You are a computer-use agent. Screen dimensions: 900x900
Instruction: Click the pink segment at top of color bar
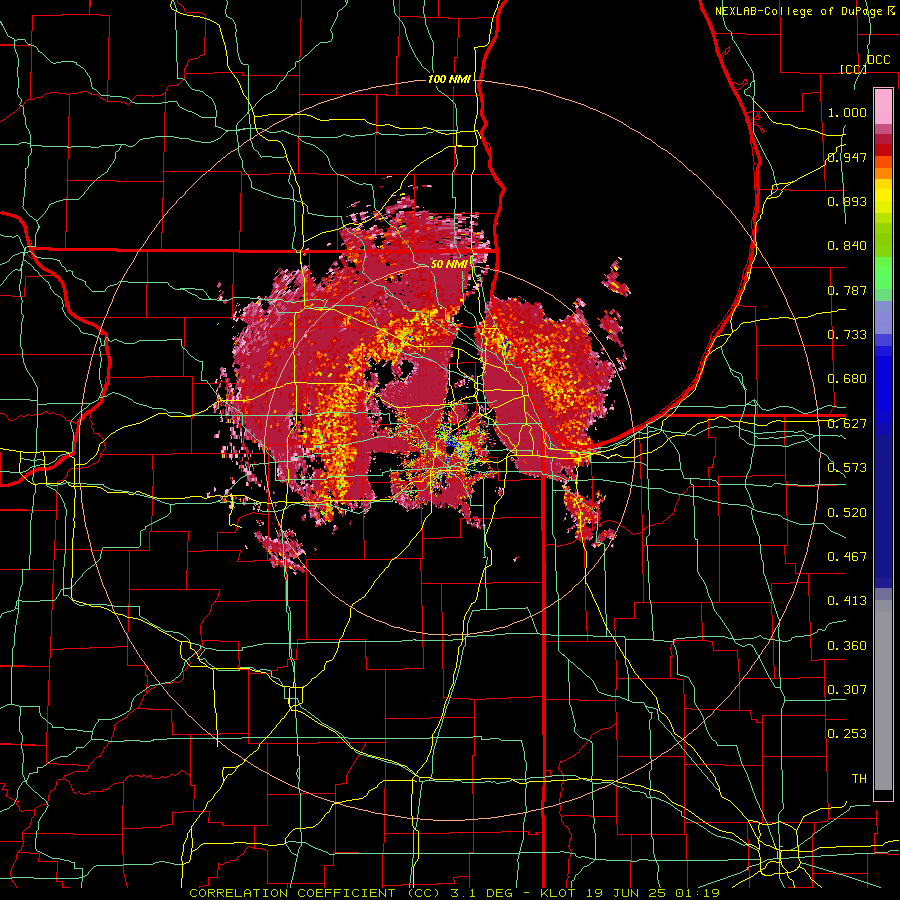pos(883,106)
